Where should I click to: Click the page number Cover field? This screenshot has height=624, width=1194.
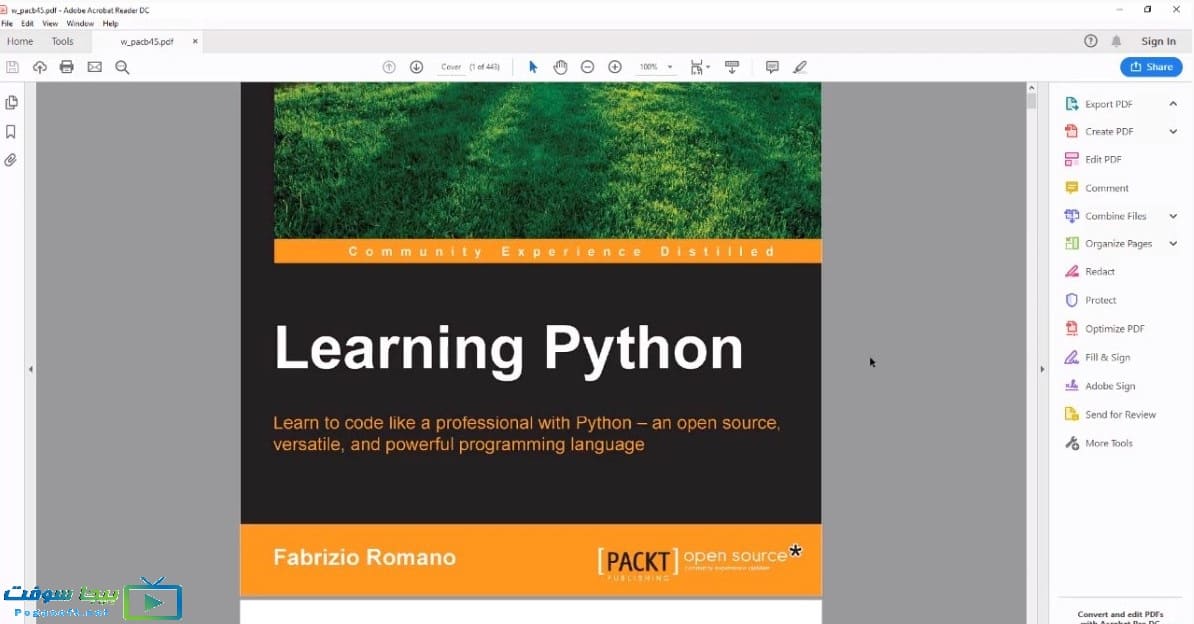point(451,67)
